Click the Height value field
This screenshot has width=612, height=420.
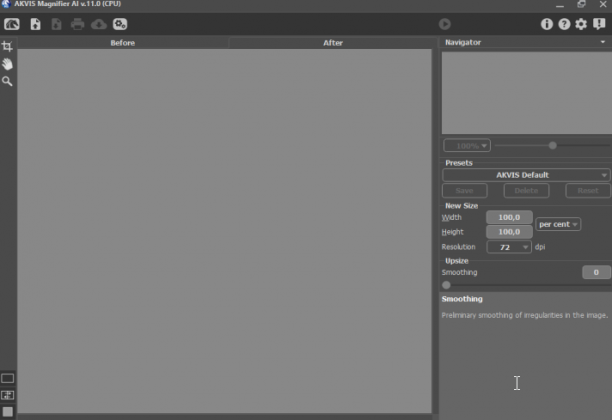click(509, 232)
